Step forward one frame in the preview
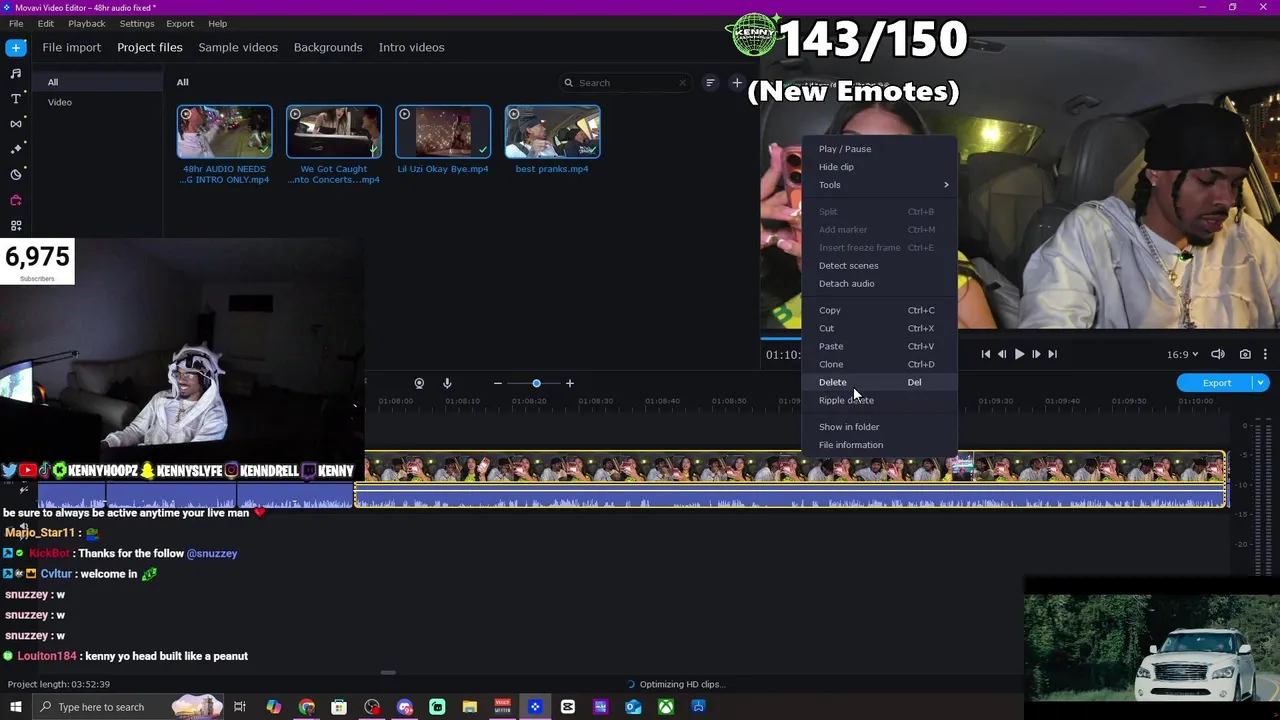 (1036, 354)
